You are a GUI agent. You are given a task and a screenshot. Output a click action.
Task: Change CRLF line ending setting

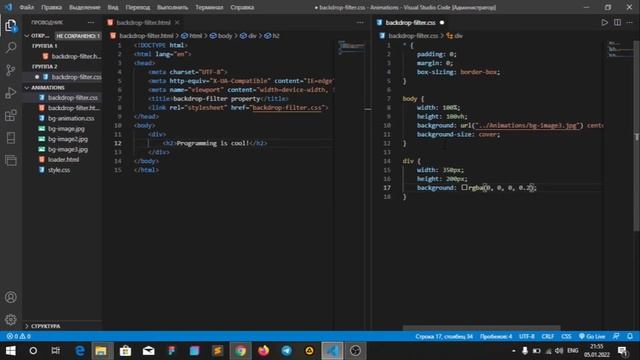tap(547, 336)
